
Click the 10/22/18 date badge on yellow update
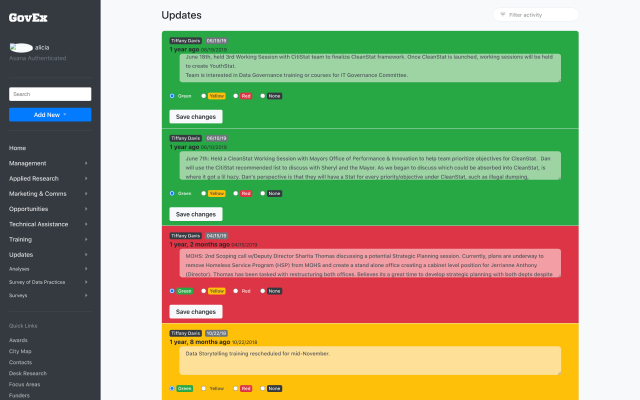pos(216,333)
